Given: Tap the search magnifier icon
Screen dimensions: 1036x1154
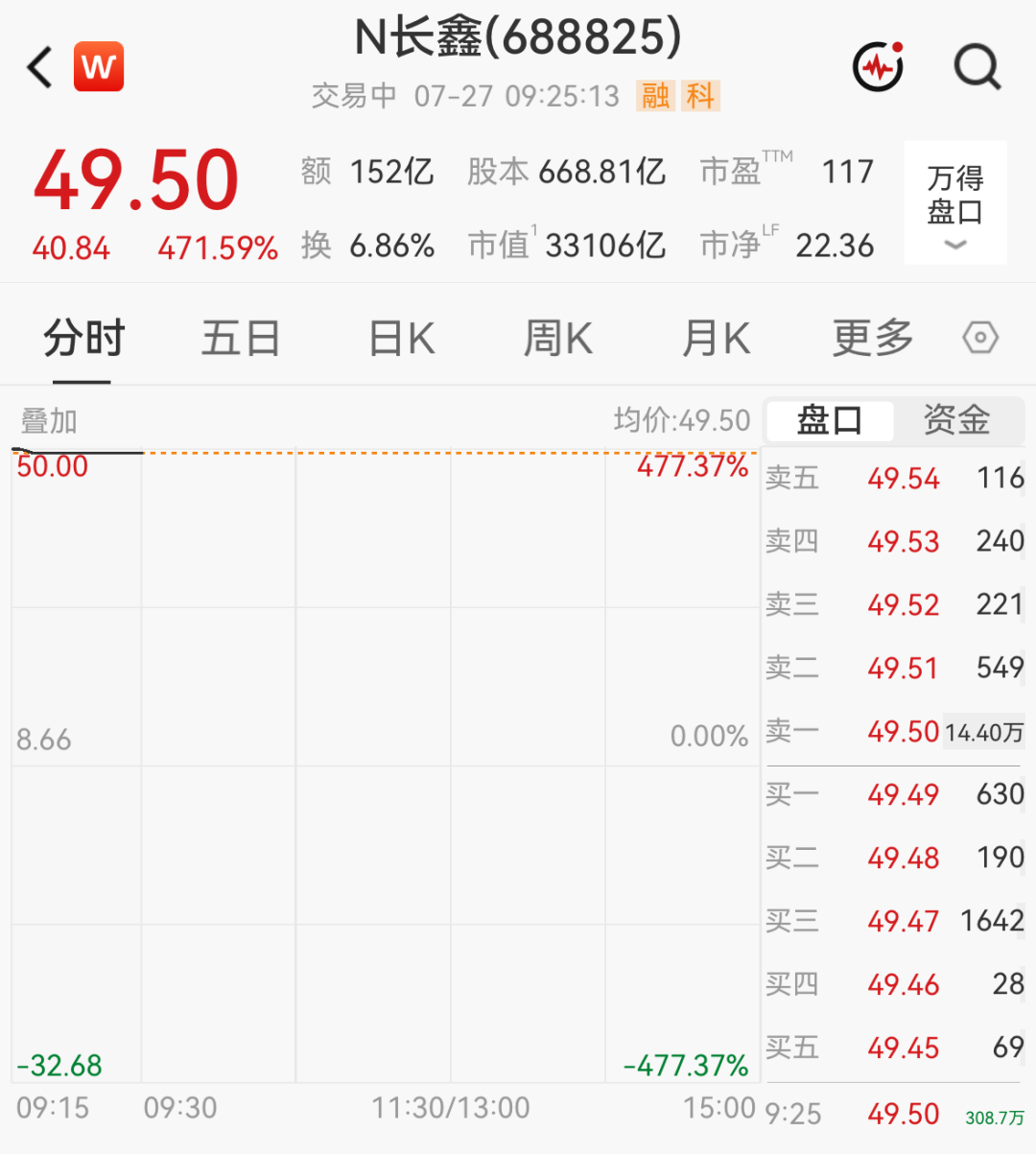Looking at the screenshot, I should tap(977, 67).
